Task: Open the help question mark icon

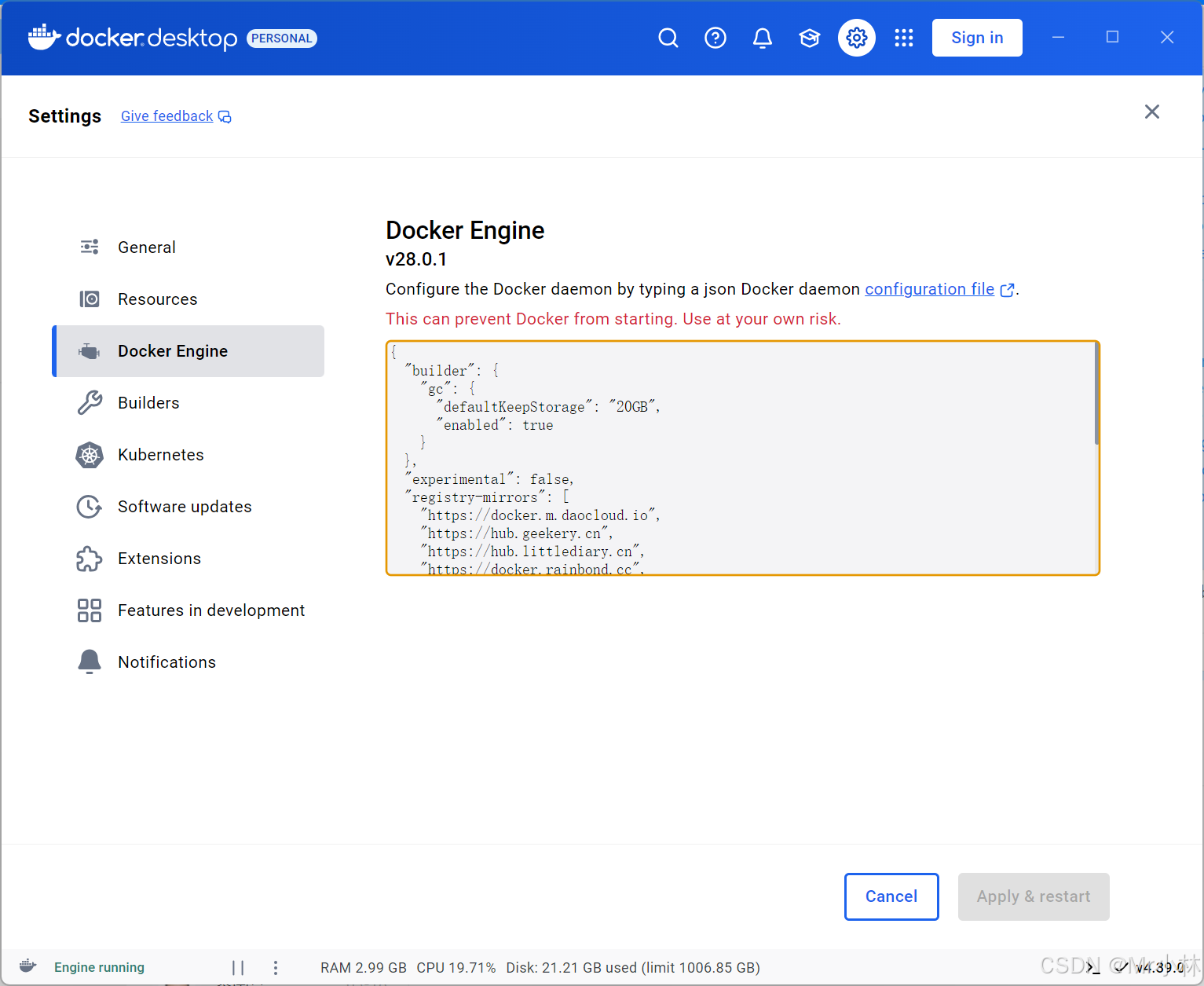Action: (x=715, y=37)
